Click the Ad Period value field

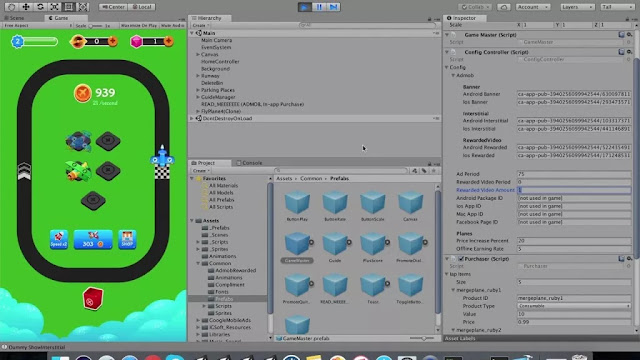(x=574, y=174)
